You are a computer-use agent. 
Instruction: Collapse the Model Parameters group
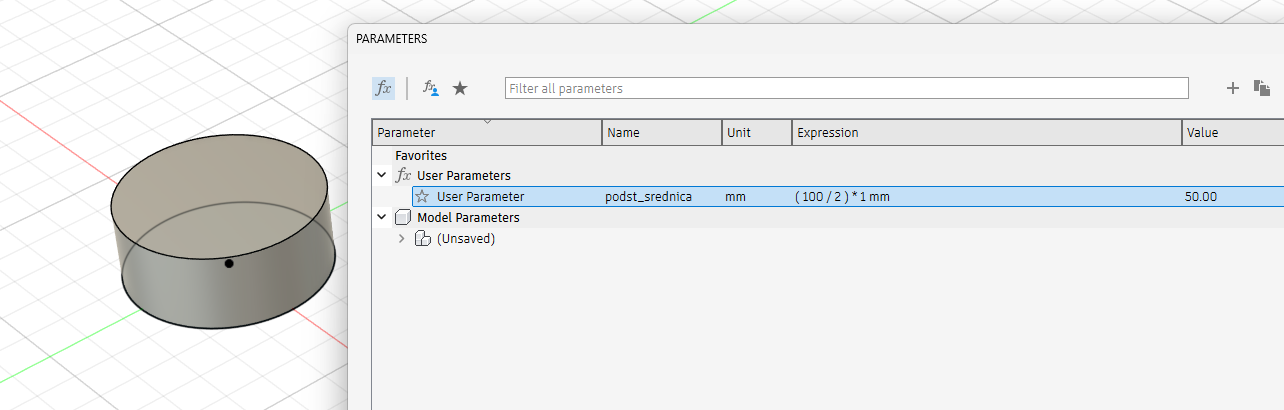click(x=381, y=217)
